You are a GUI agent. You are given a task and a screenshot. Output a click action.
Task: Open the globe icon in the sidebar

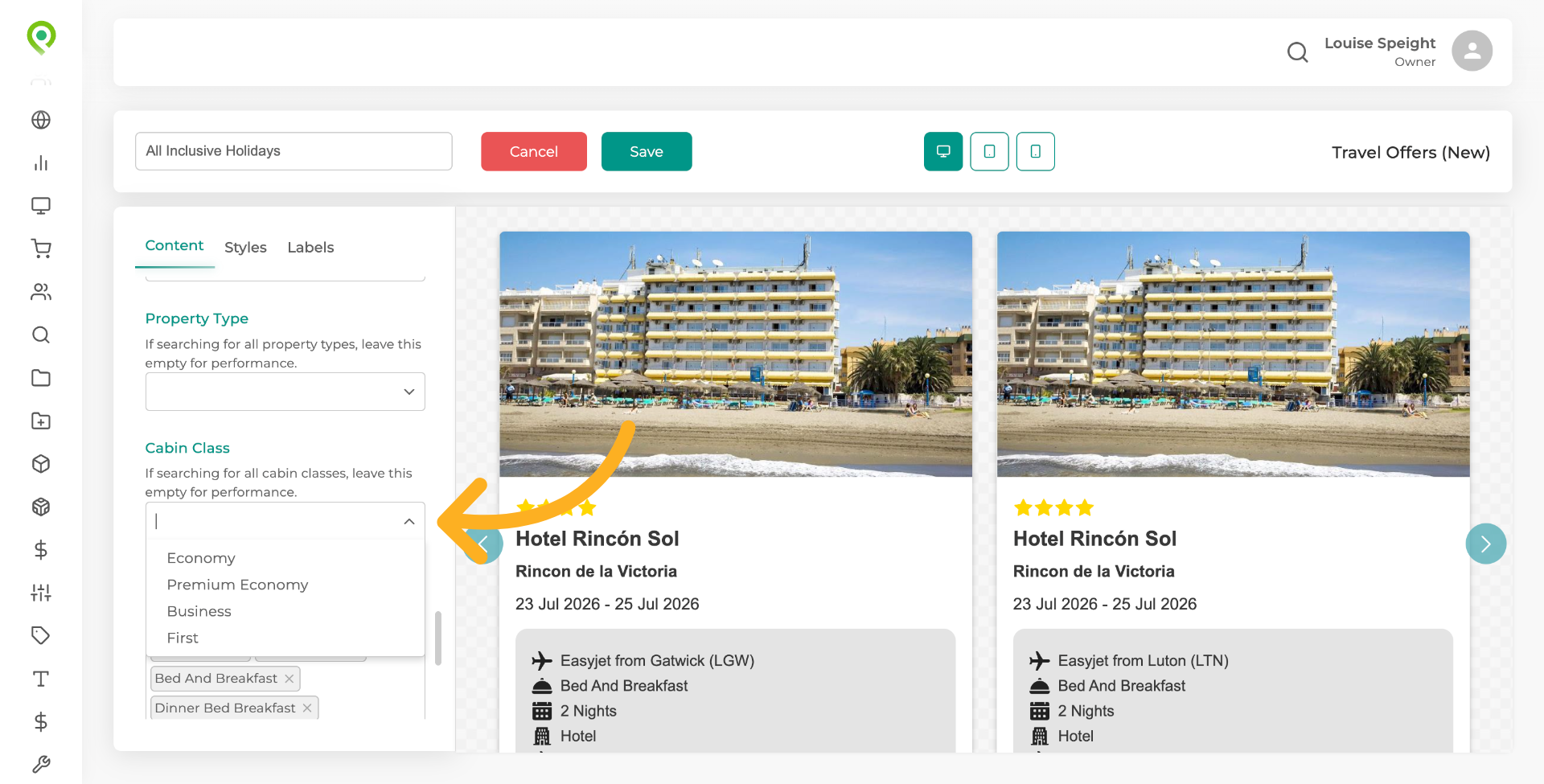coord(41,120)
